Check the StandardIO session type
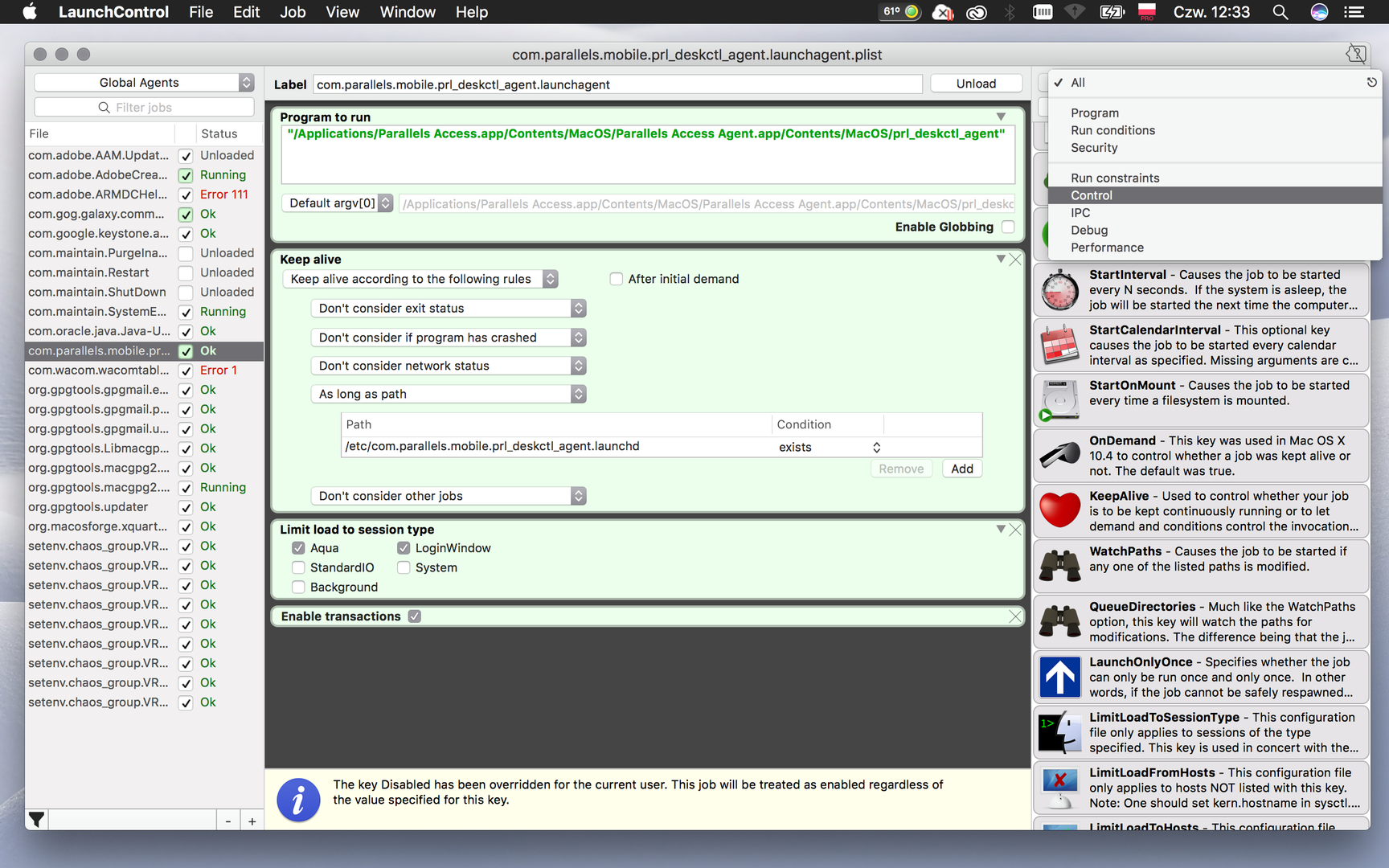This screenshot has height=868, width=1389. (298, 567)
